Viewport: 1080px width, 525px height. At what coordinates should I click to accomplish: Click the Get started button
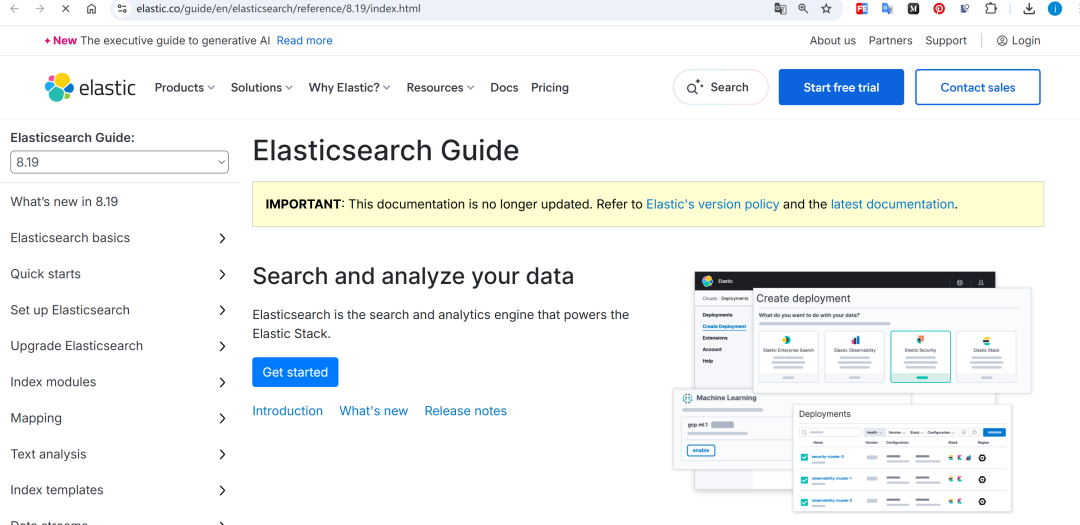point(295,372)
